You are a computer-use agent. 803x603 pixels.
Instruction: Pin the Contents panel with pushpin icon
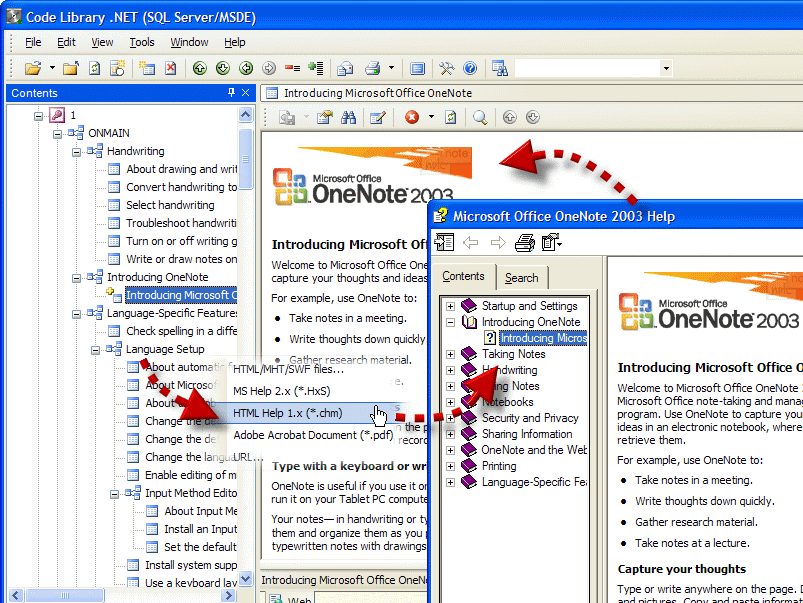pyautogui.click(x=231, y=93)
